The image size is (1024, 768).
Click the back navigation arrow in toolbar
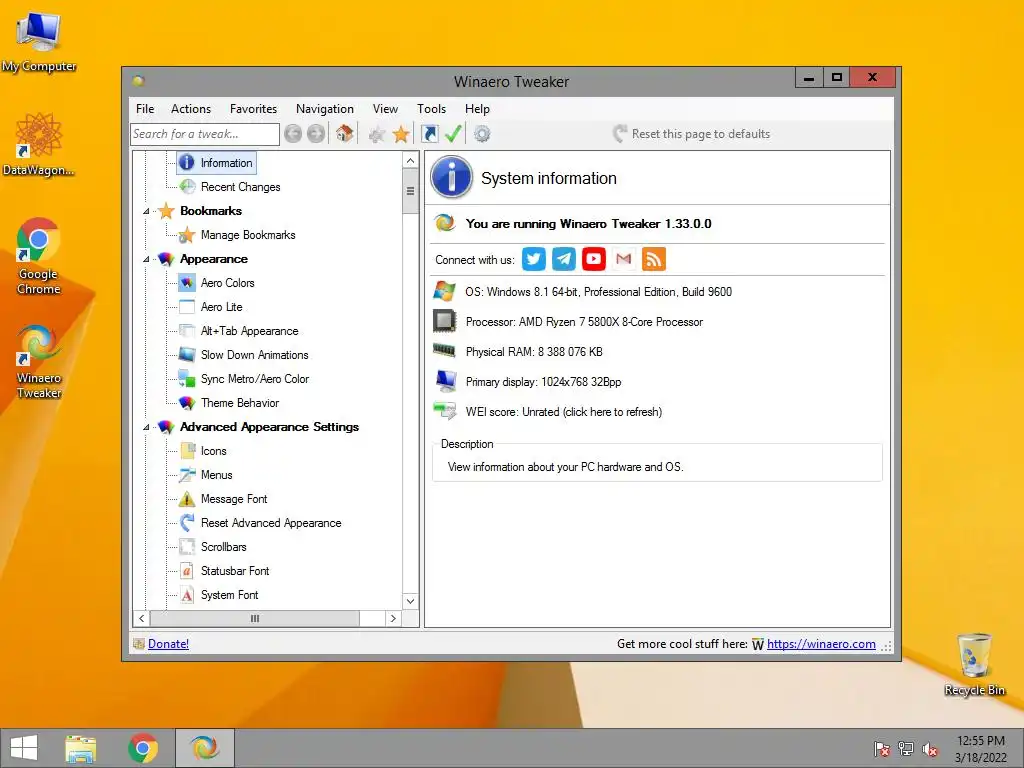point(293,134)
